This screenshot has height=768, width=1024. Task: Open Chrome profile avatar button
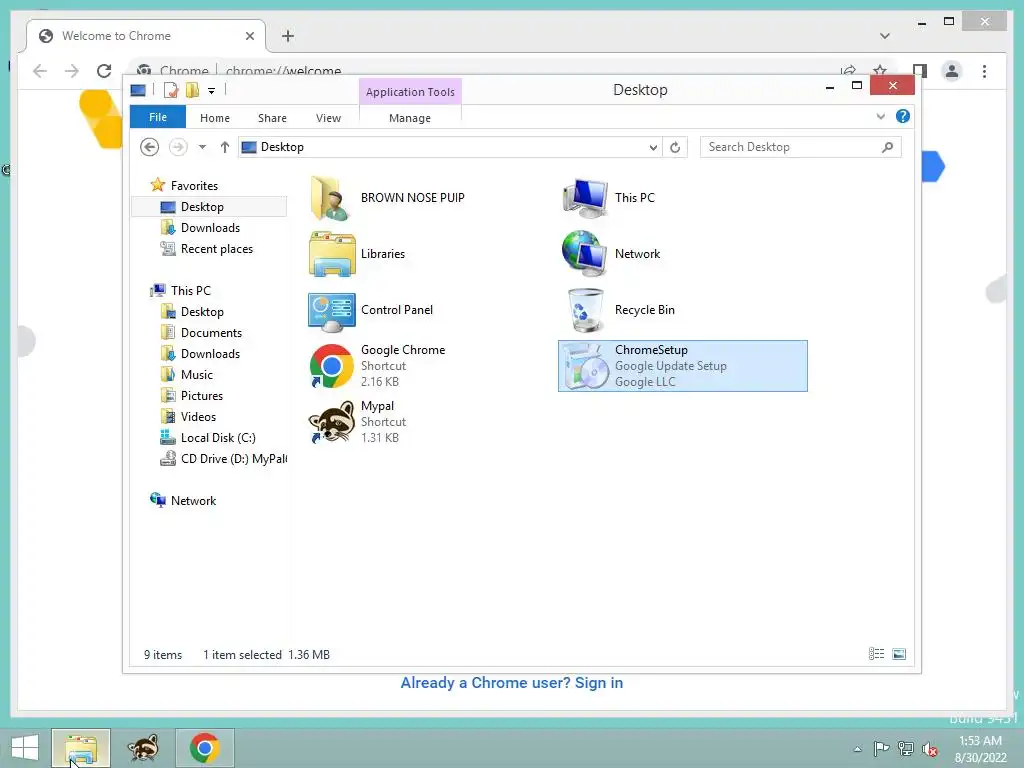tap(952, 71)
